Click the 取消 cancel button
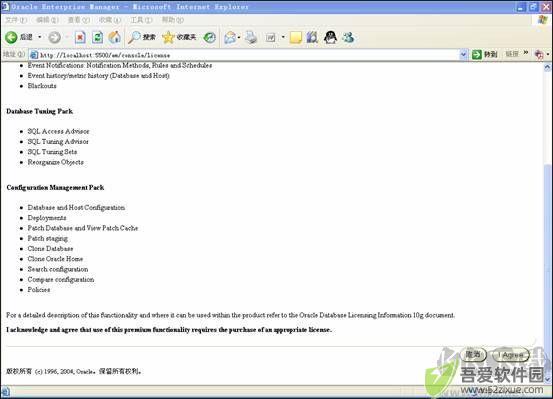The image size is (553, 399). click(473, 355)
